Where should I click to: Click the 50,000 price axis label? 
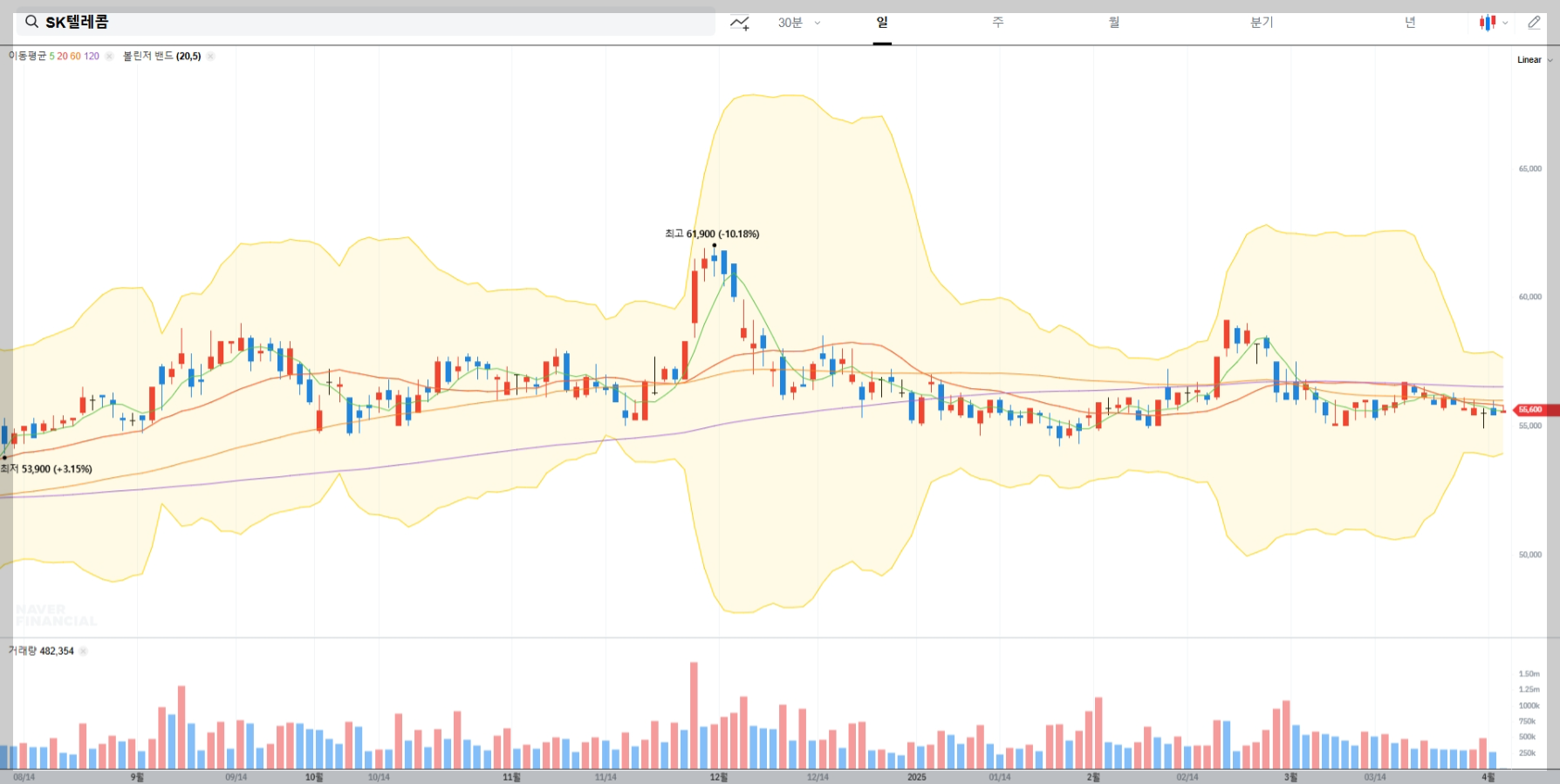pyautogui.click(x=1529, y=555)
